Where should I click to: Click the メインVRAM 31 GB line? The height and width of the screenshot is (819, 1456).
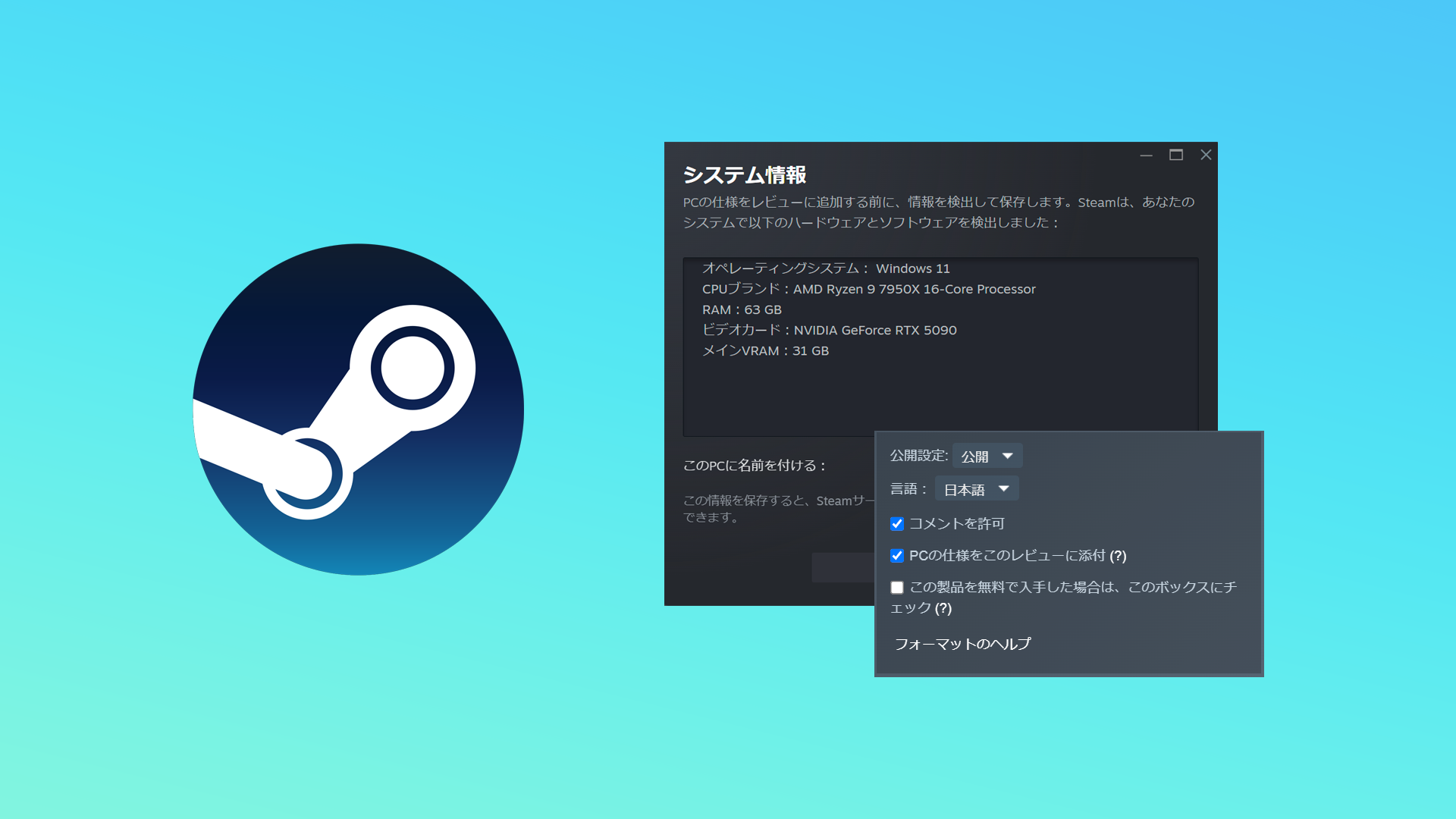[765, 350]
